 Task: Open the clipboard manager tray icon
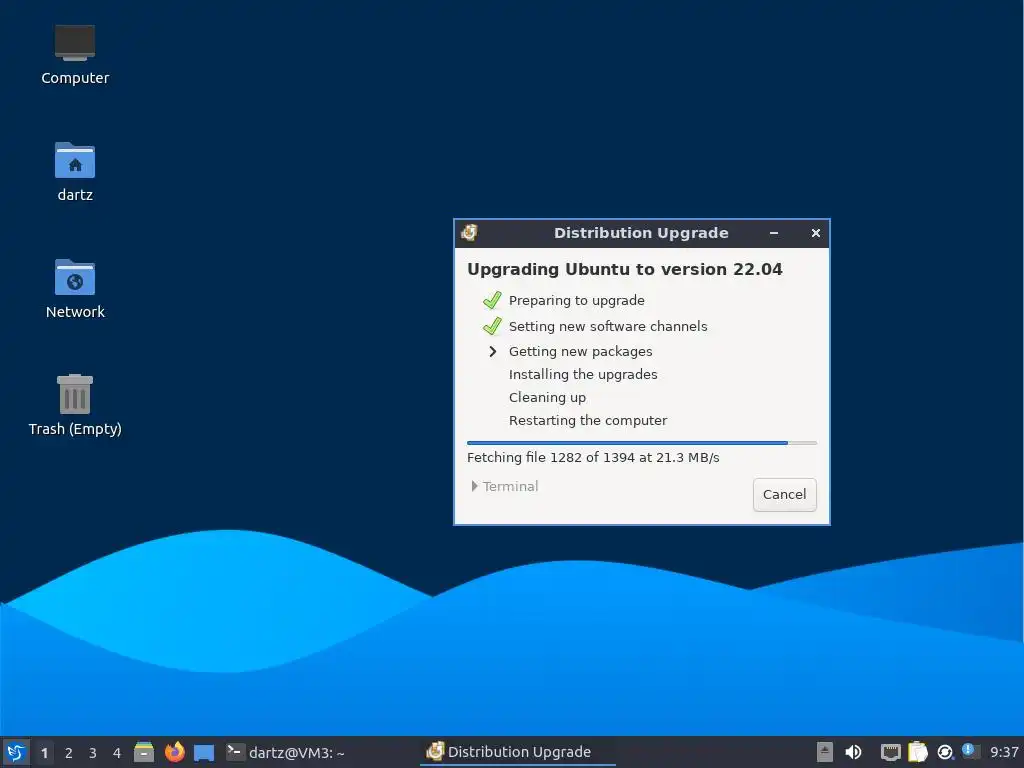tap(918, 752)
